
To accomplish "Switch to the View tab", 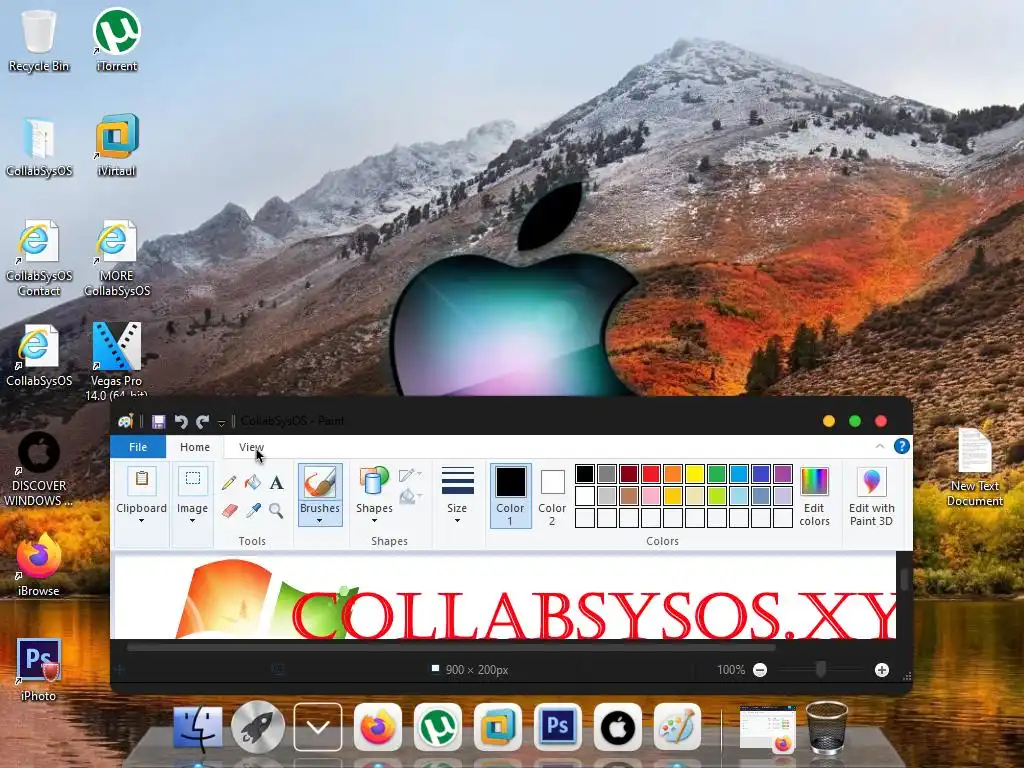I will pos(251,447).
